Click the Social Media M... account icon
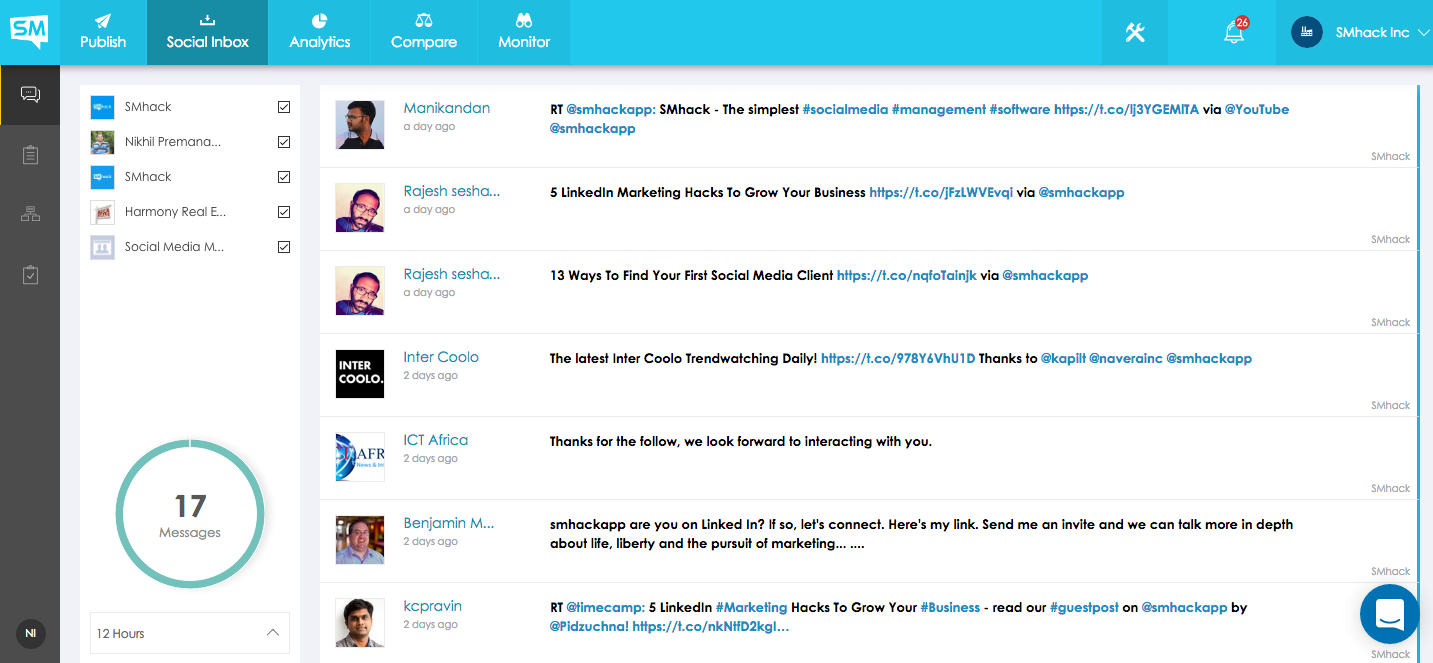The height and width of the screenshot is (663, 1433). click(102, 247)
